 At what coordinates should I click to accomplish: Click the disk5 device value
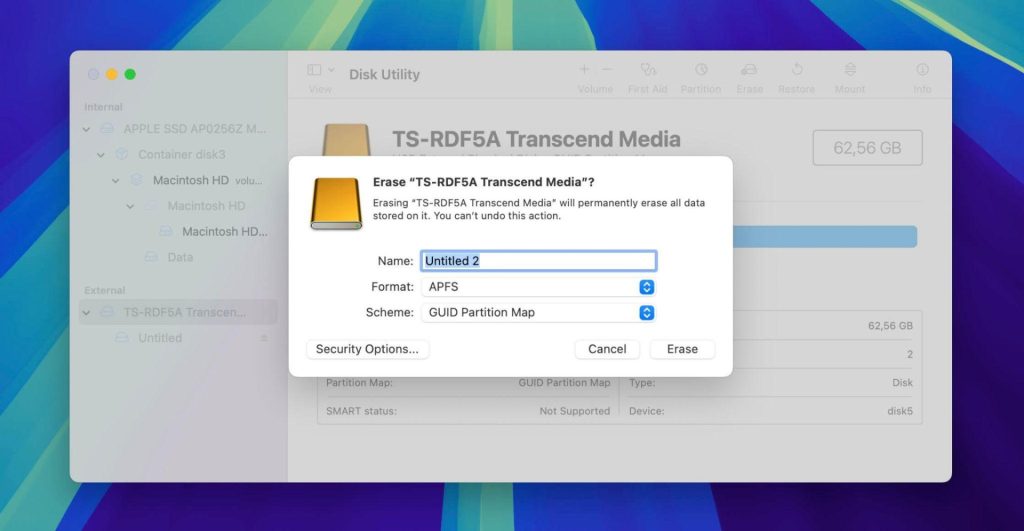pyautogui.click(x=900, y=411)
